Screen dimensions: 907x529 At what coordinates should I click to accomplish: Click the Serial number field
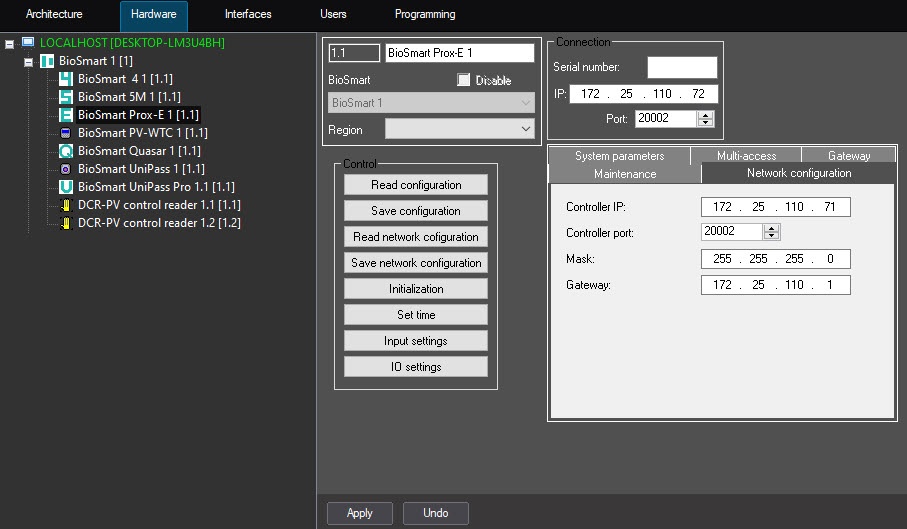pos(682,67)
